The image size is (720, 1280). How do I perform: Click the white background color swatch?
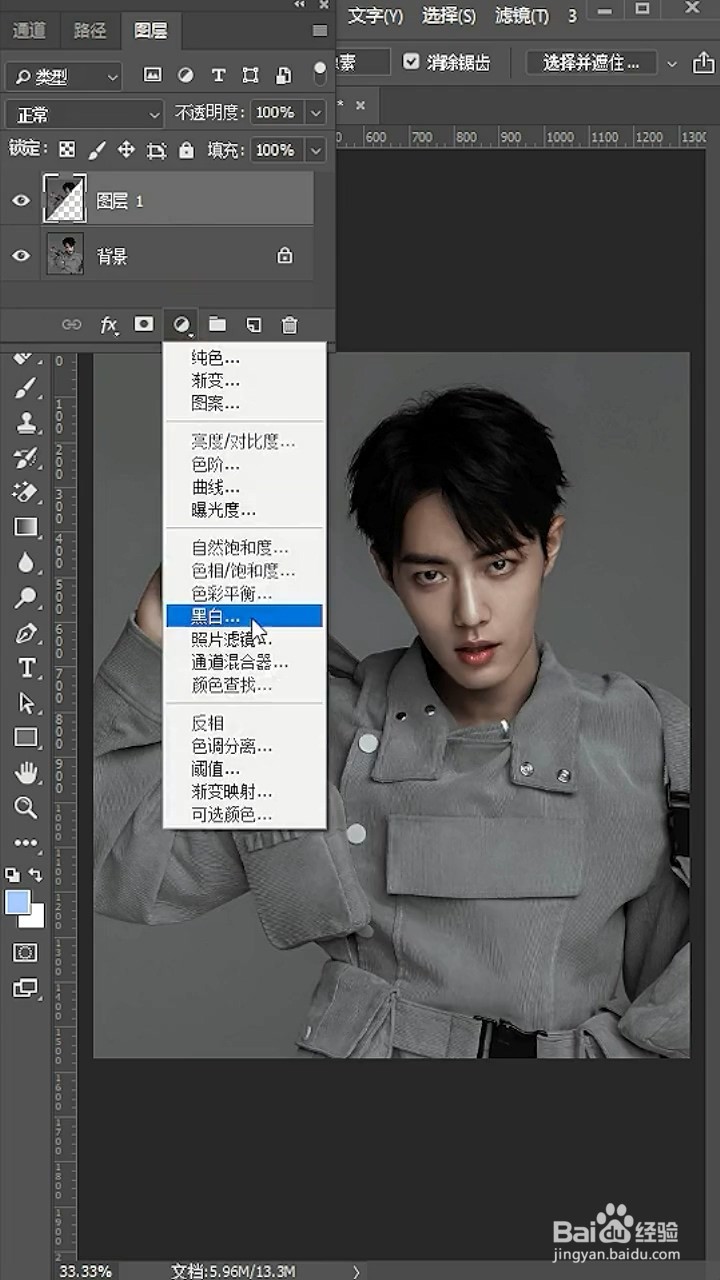pos(36,919)
